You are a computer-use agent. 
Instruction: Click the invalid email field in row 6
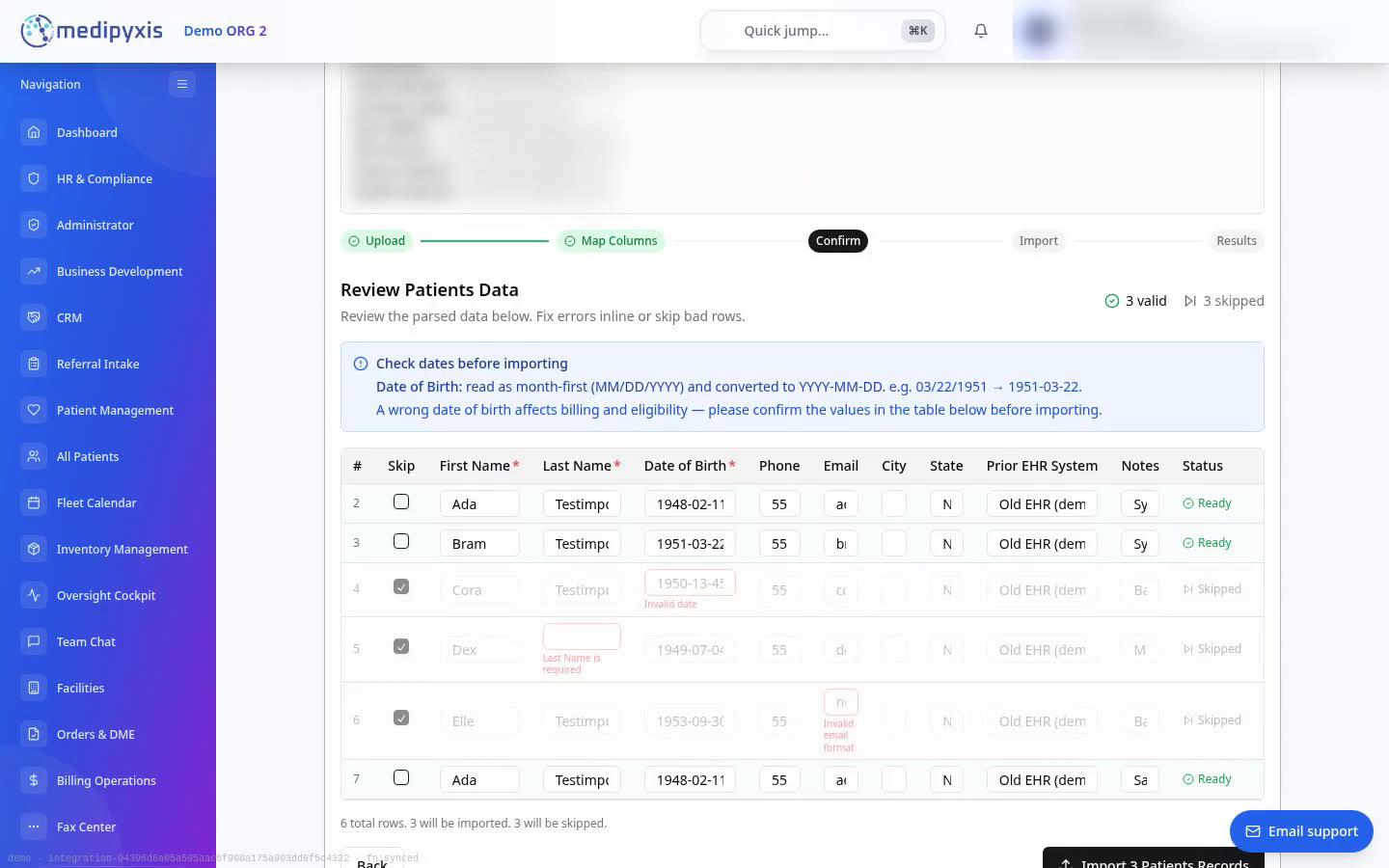click(x=841, y=702)
